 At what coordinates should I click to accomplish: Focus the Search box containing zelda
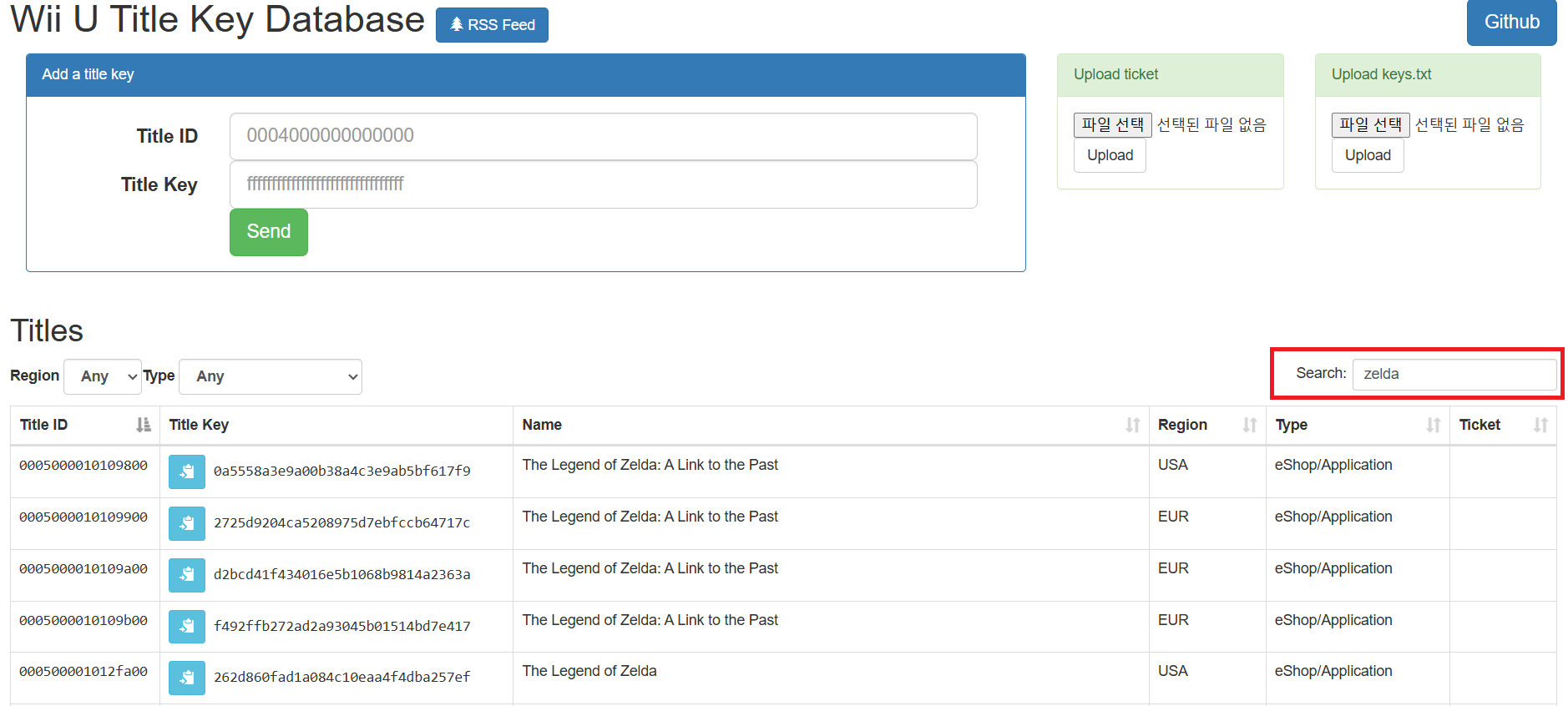(1454, 374)
